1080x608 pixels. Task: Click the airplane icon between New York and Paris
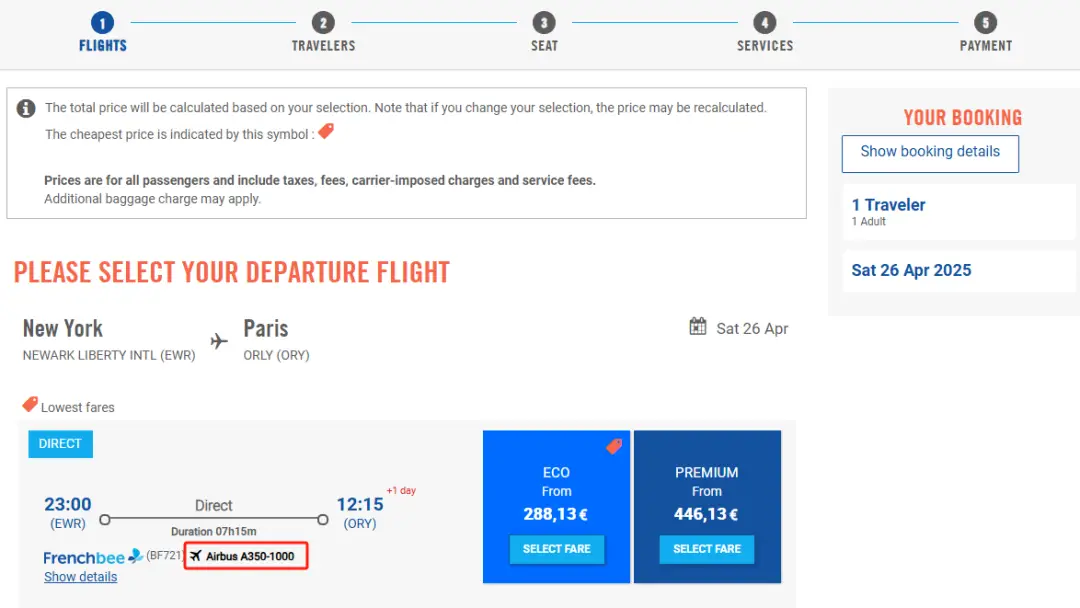218,341
